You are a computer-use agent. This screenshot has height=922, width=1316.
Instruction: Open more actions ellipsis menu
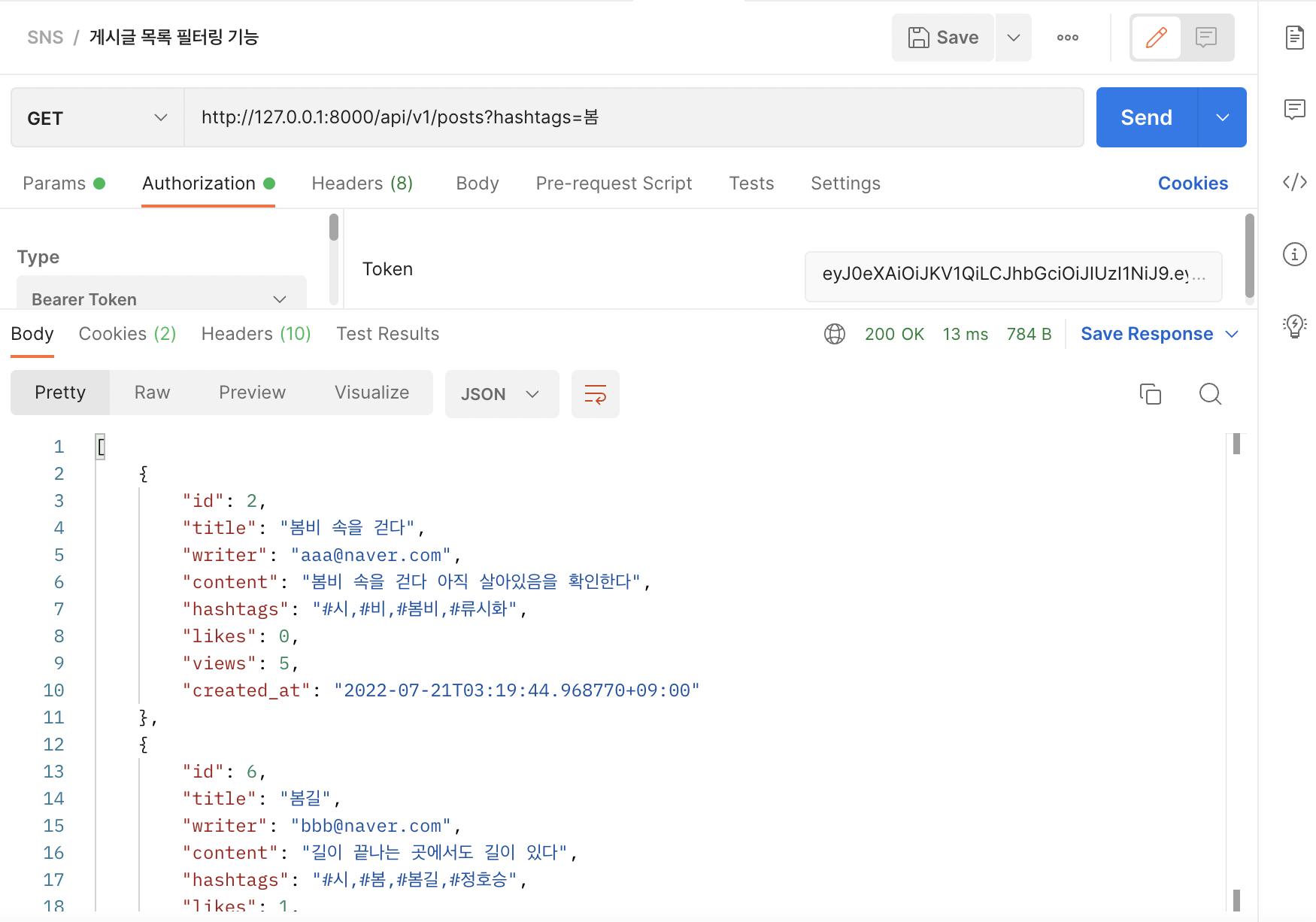(1067, 38)
